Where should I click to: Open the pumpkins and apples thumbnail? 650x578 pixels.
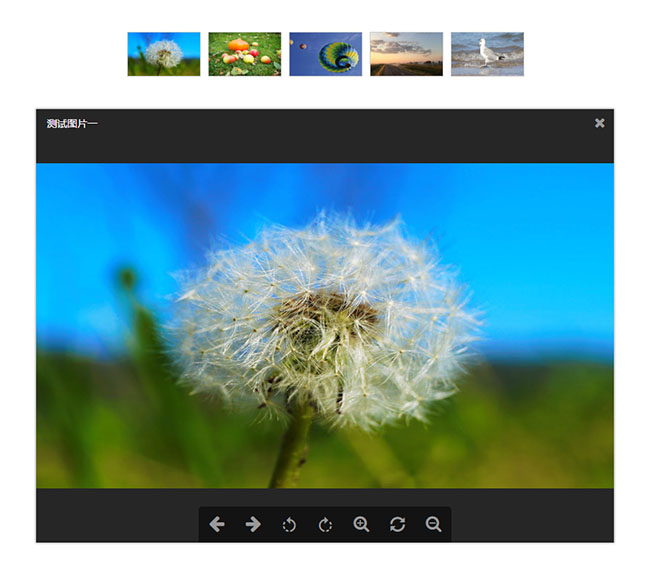coord(244,54)
